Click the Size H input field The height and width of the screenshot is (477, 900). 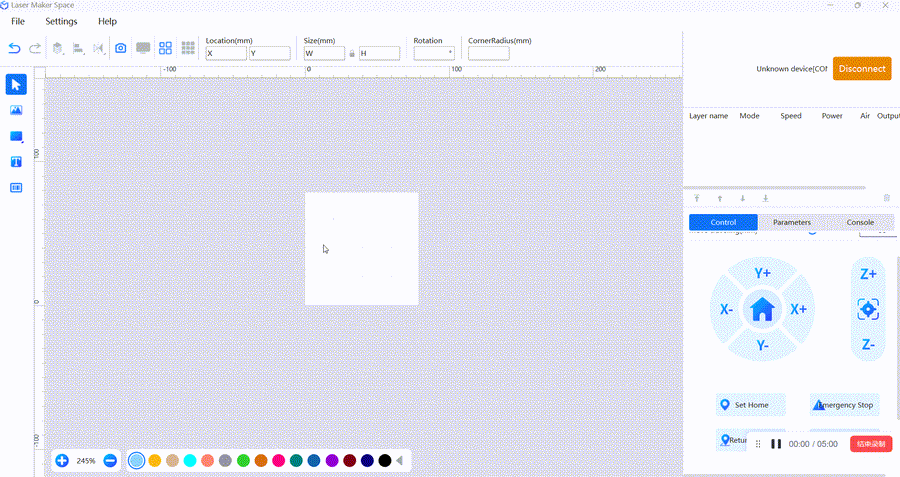coord(379,53)
